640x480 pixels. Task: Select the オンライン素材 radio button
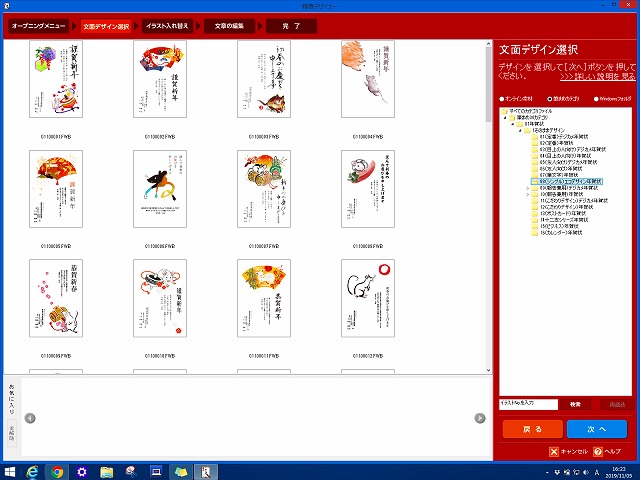pyautogui.click(x=502, y=99)
